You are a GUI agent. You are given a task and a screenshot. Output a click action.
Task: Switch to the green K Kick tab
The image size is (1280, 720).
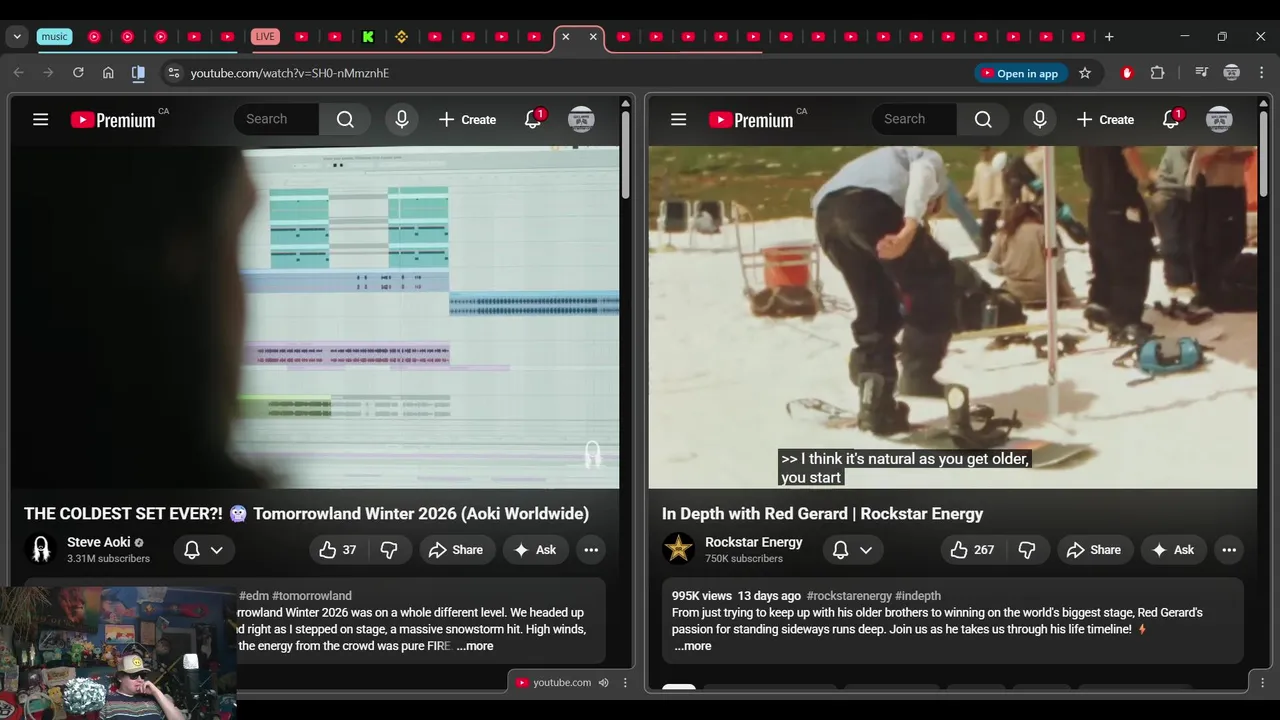click(368, 37)
